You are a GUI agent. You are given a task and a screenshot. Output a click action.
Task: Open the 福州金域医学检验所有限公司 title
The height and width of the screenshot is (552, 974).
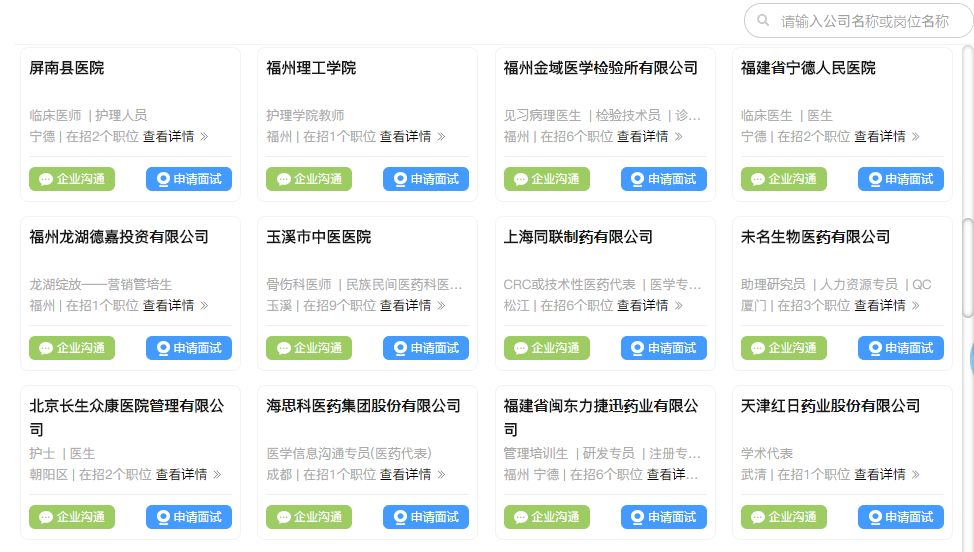click(601, 68)
